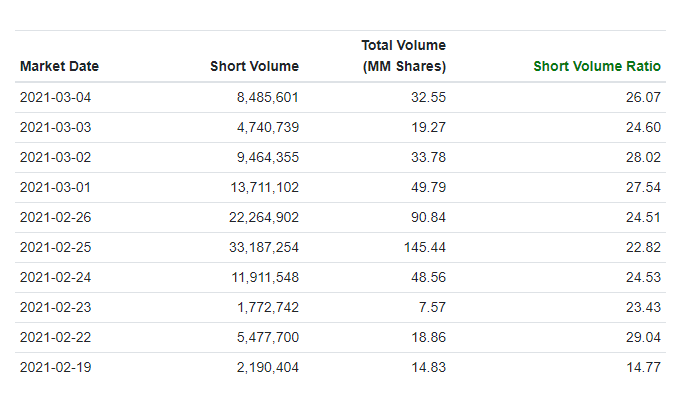Select the 2021-03-02 row date

click(x=55, y=157)
